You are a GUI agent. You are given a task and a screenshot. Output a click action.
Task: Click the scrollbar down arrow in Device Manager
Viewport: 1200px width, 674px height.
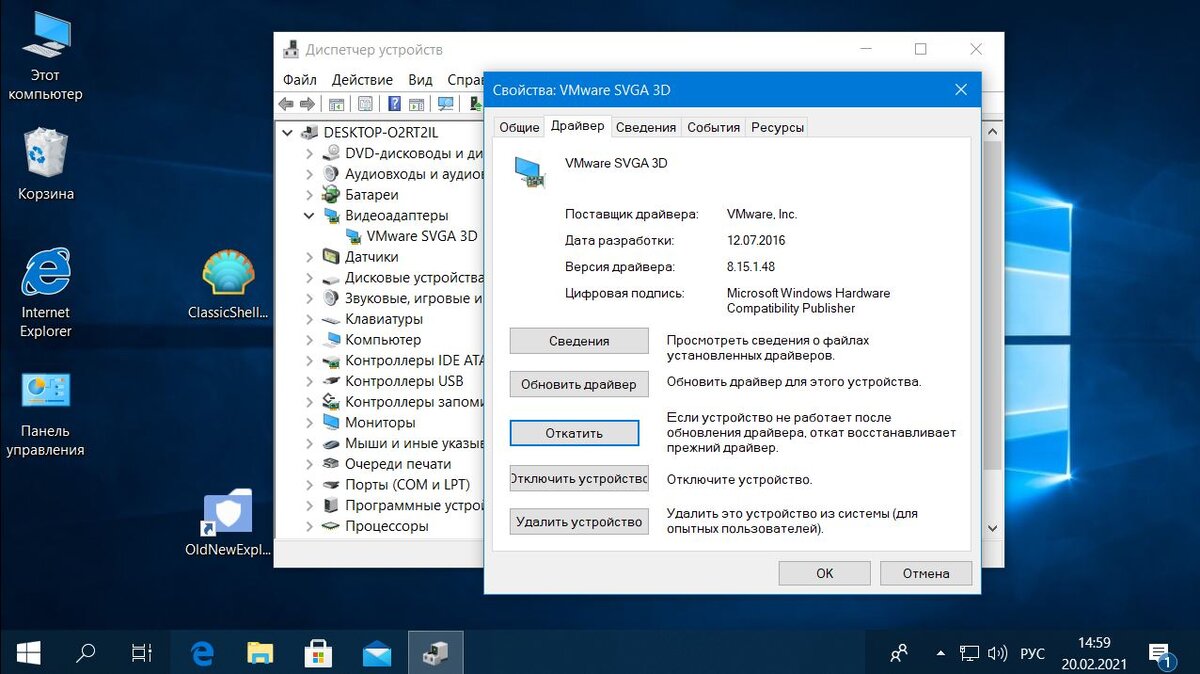[992, 528]
